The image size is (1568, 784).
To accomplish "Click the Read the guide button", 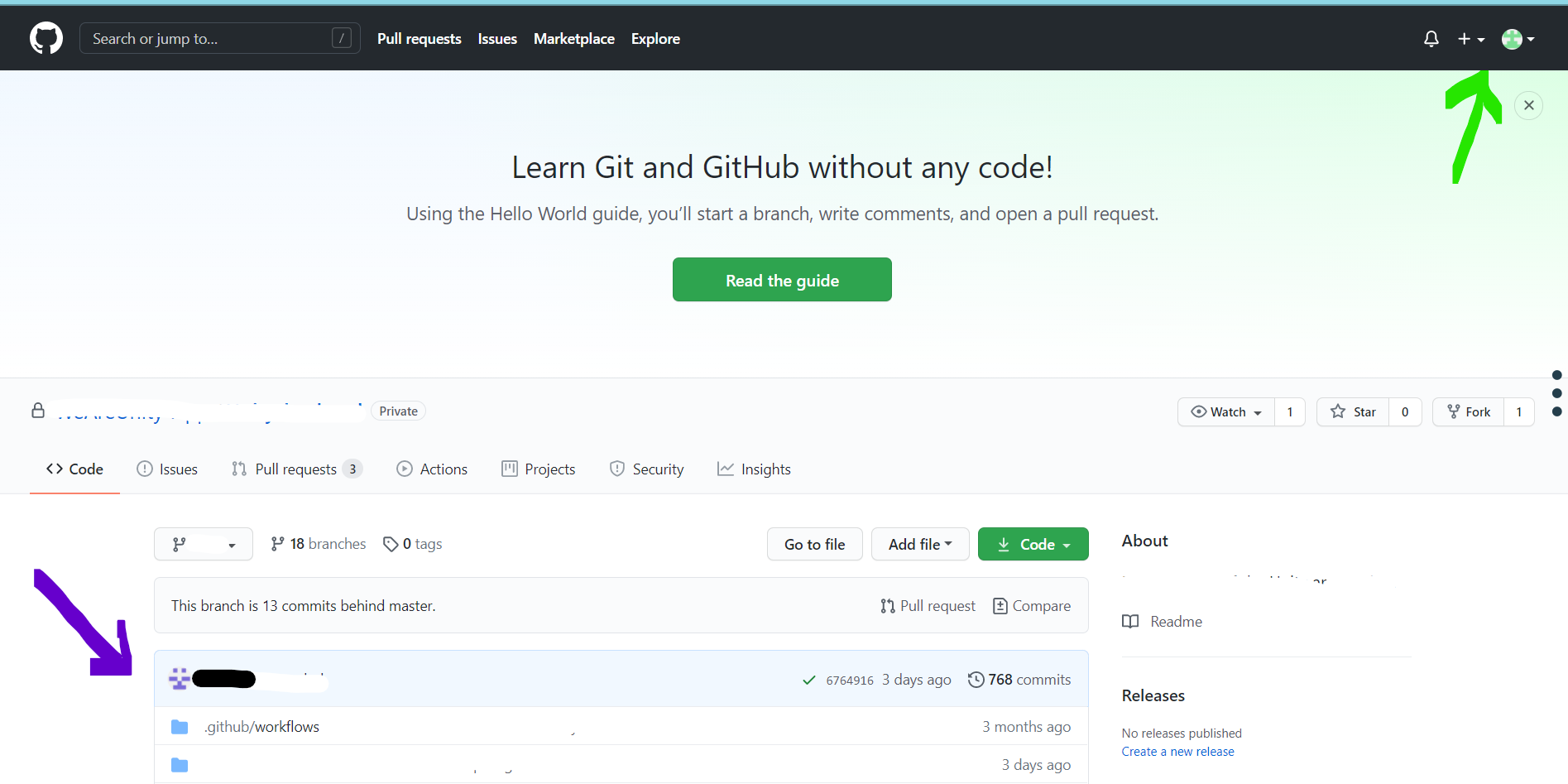I will pyautogui.click(x=782, y=280).
